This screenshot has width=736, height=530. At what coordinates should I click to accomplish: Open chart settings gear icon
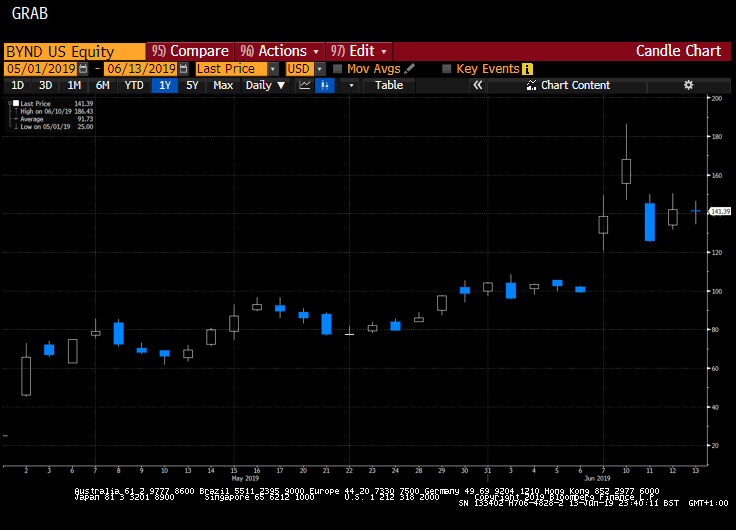pos(688,86)
